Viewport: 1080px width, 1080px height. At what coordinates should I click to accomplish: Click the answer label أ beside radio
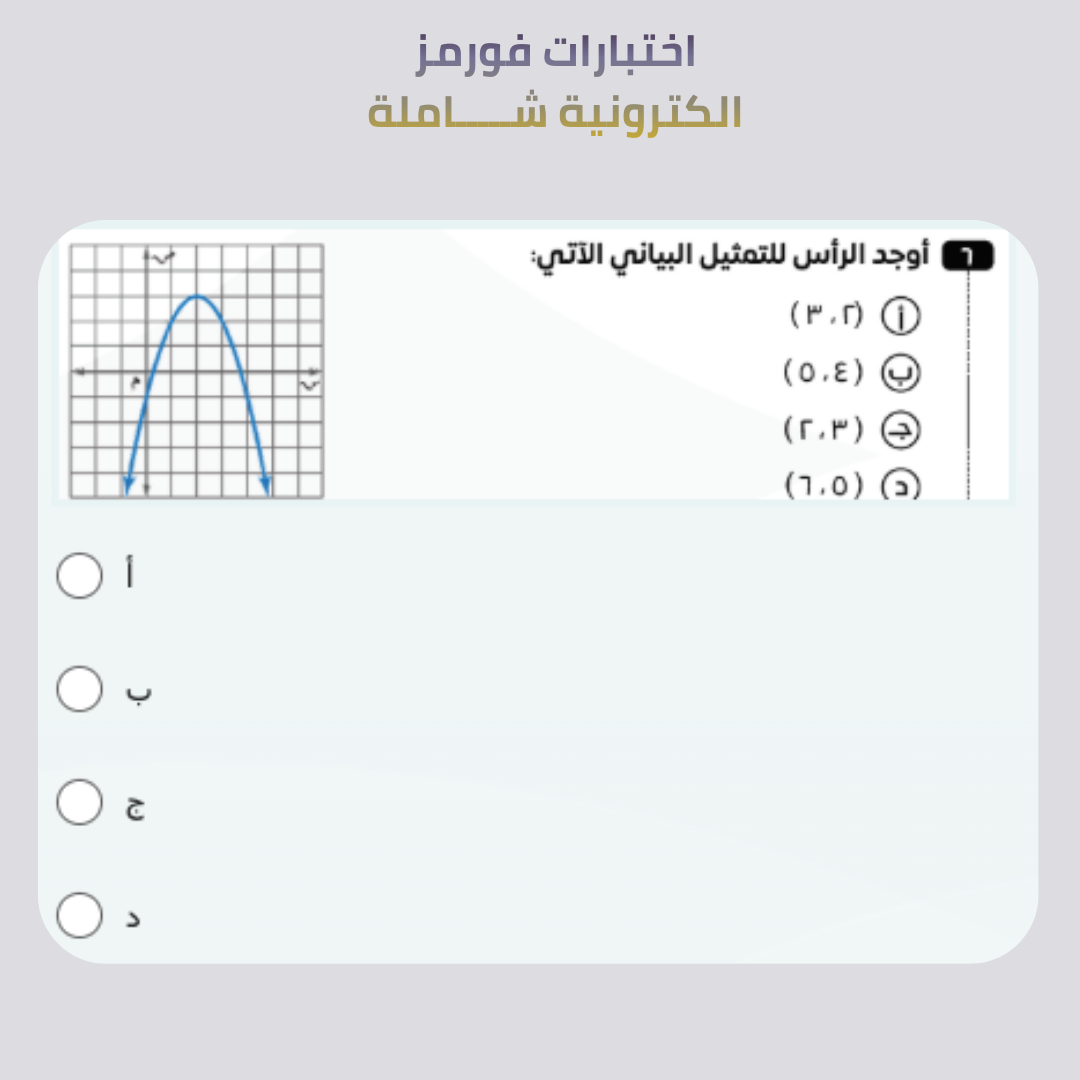pos(130,575)
